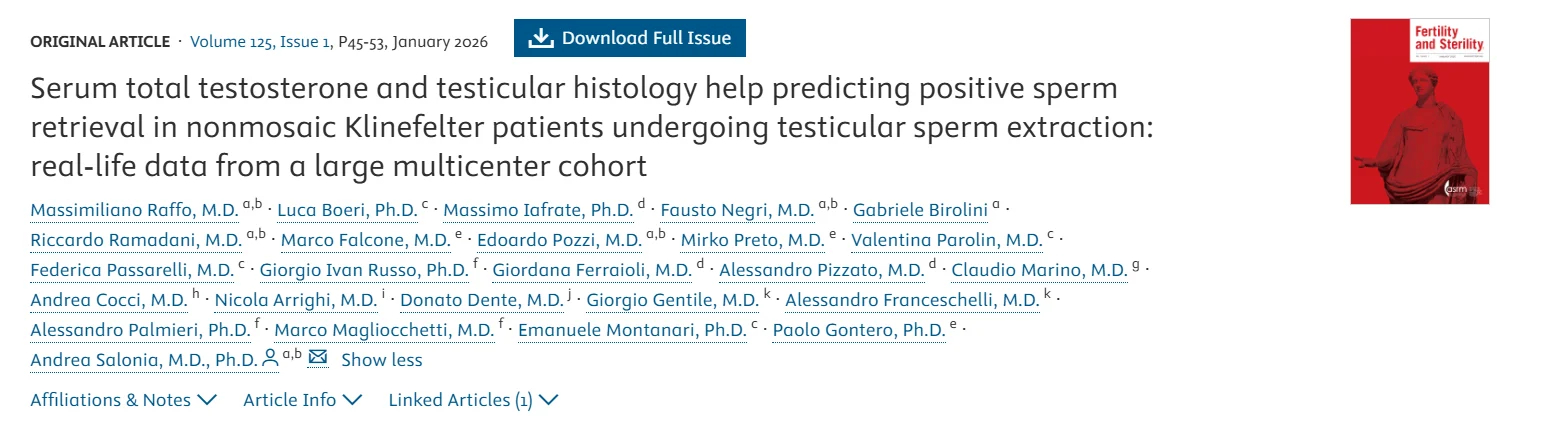Expand the Linked Articles (1) section
The height and width of the screenshot is (422, 1552).
tap(473, 400)
